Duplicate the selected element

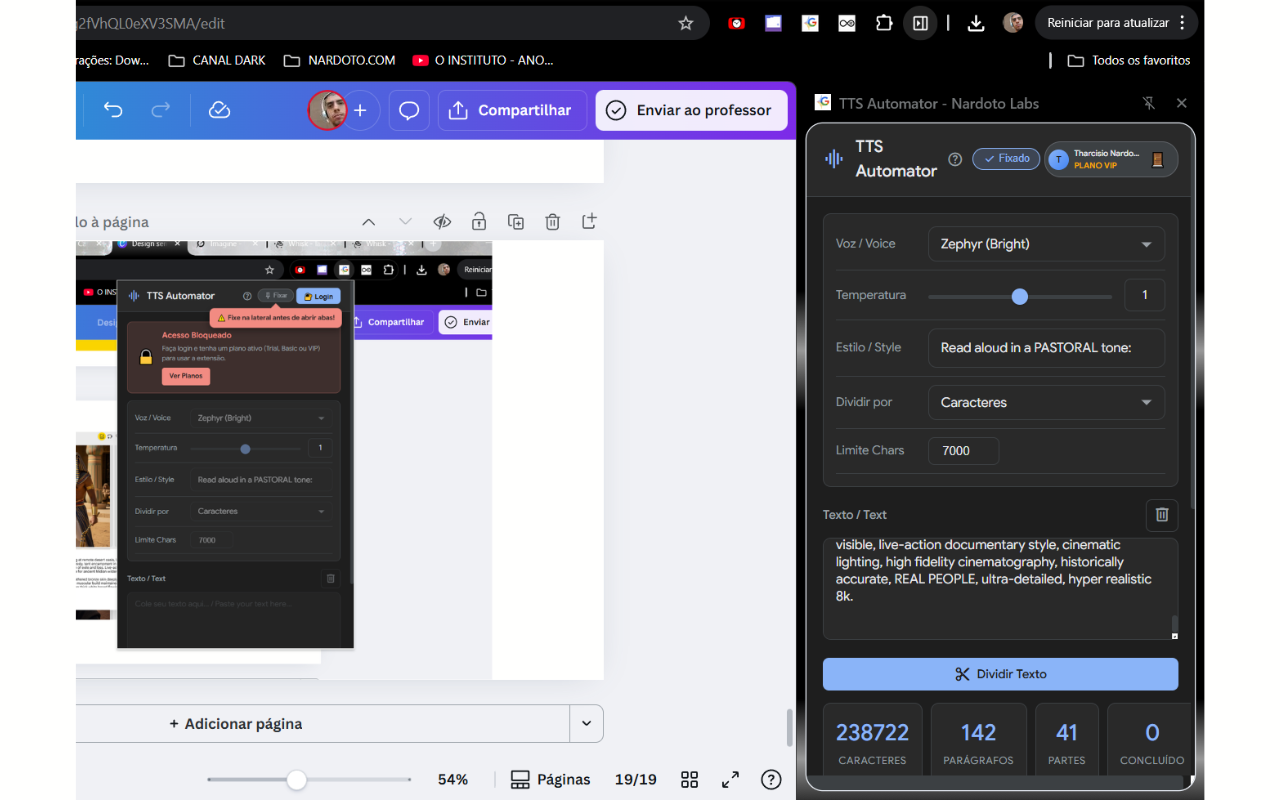point(516,221)
